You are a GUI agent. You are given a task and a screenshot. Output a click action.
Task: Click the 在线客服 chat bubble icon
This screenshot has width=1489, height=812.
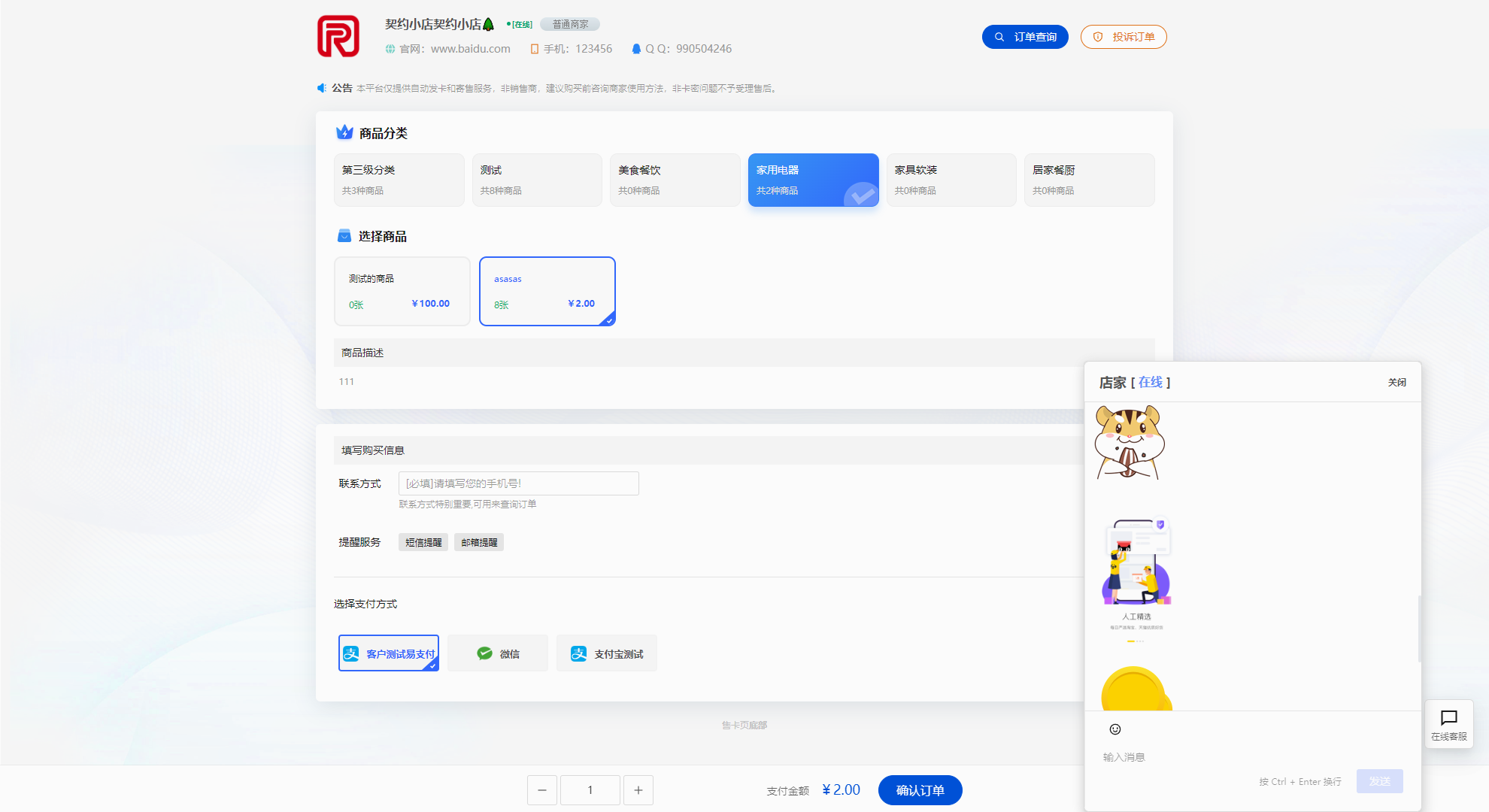[x=1448, y=718]
